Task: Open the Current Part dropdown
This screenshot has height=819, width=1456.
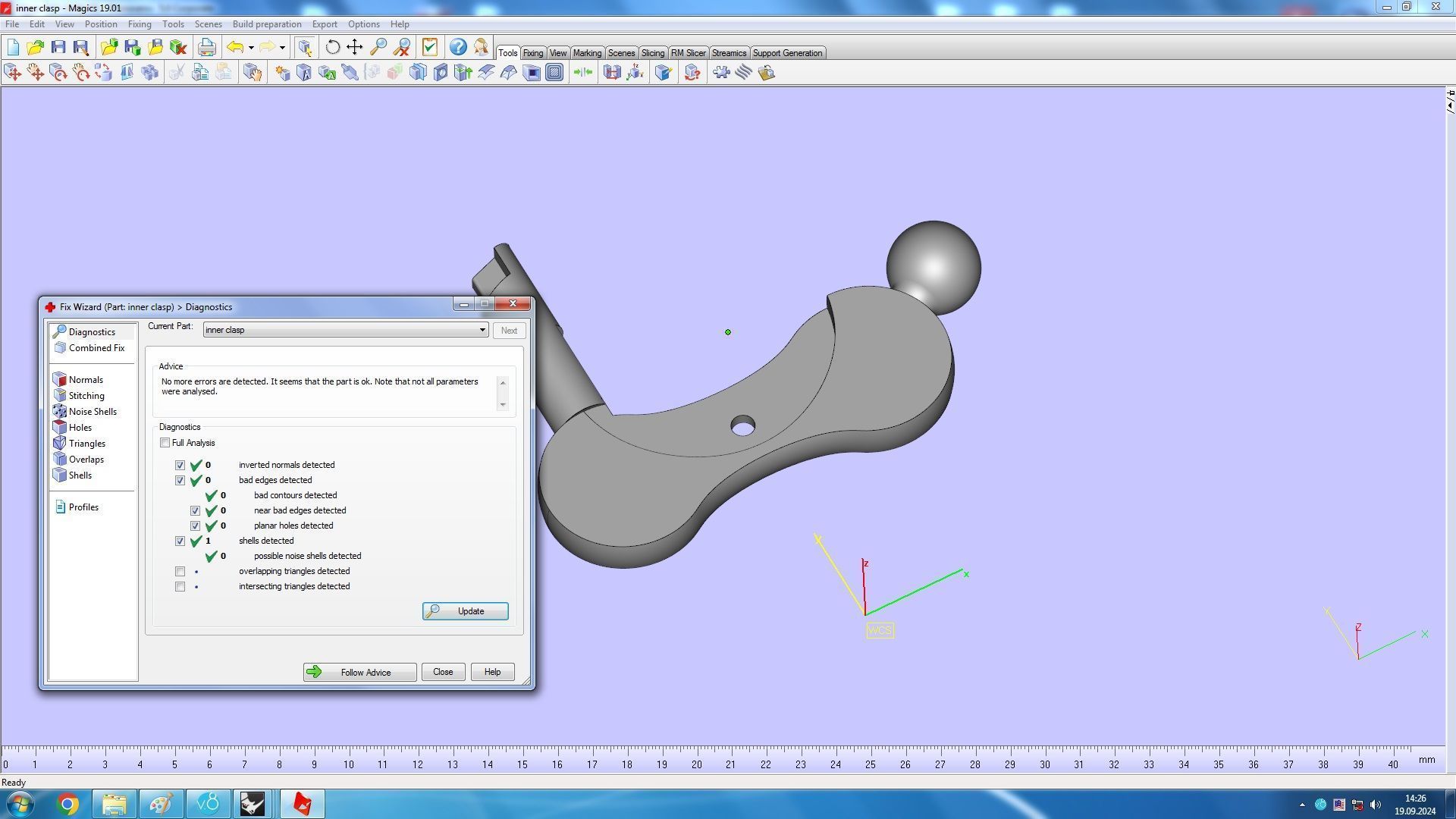Action: click(x=482, y=330)
